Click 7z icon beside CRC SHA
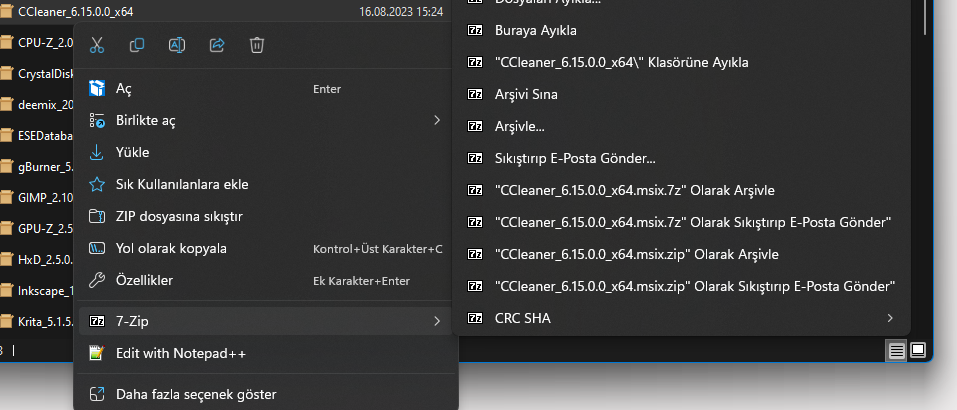Screen dimensions: 957x410 point(475,318)
